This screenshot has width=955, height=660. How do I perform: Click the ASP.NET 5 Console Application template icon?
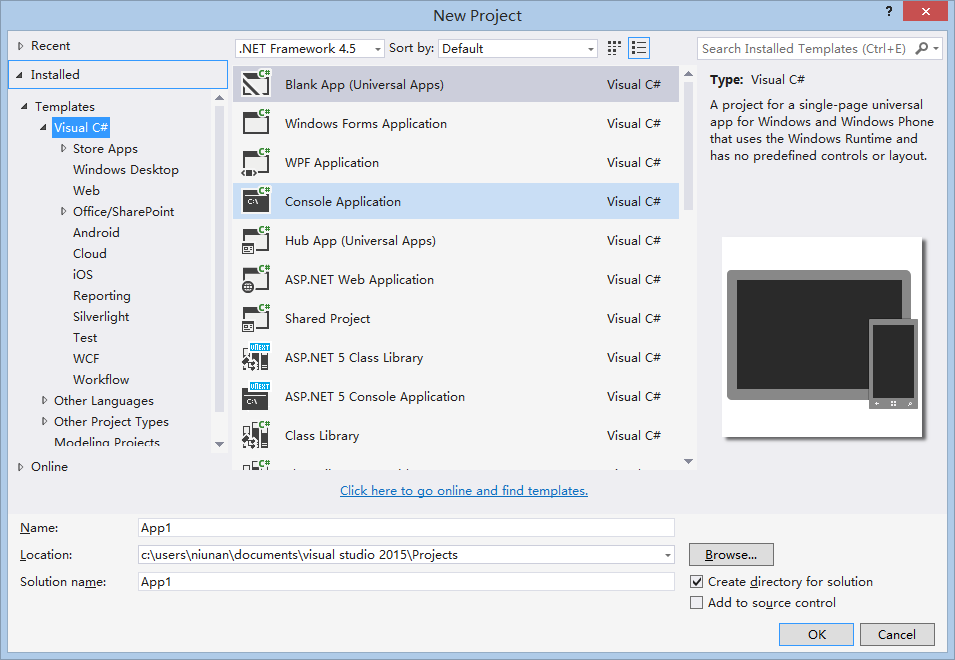click(x=256, y=396)
